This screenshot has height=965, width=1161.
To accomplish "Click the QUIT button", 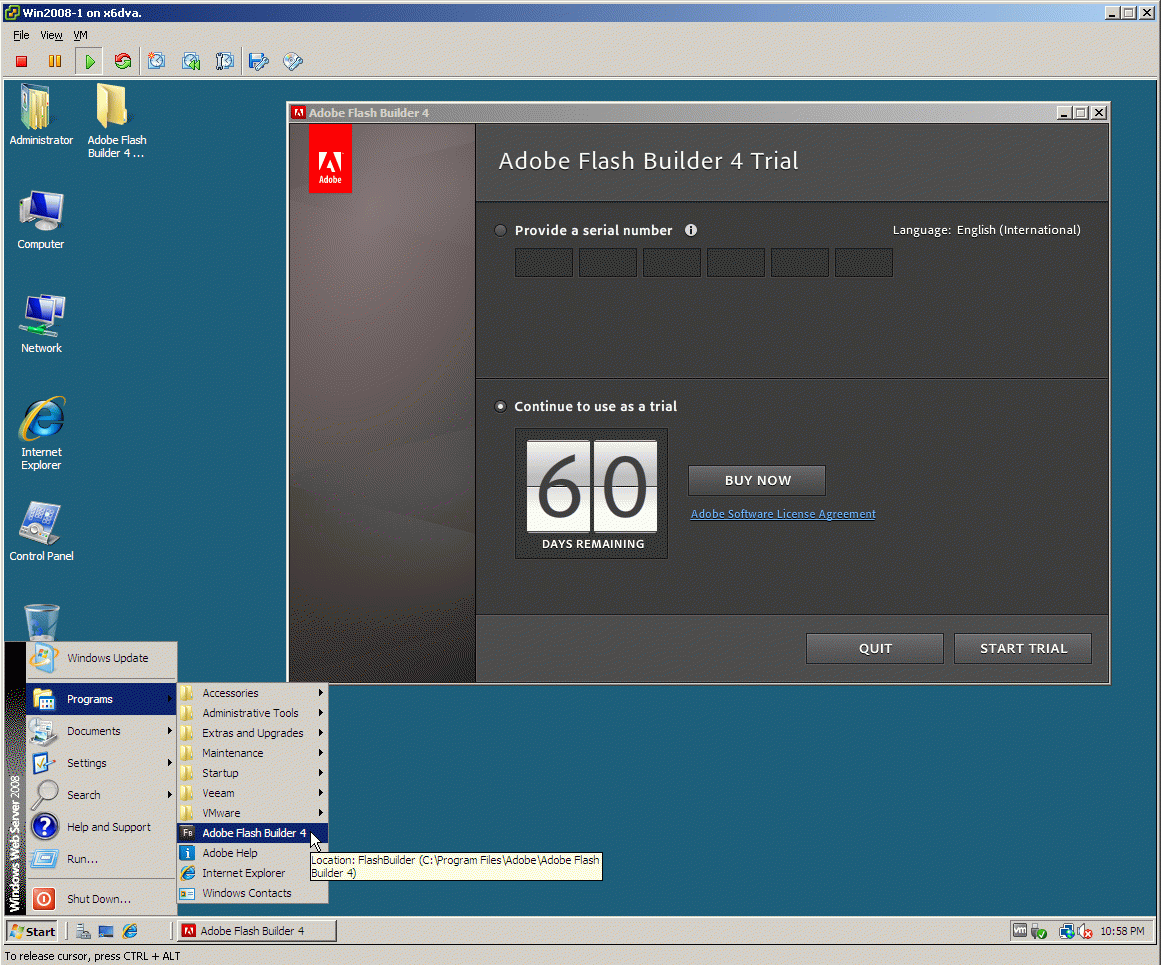I will tap(874, 648).
